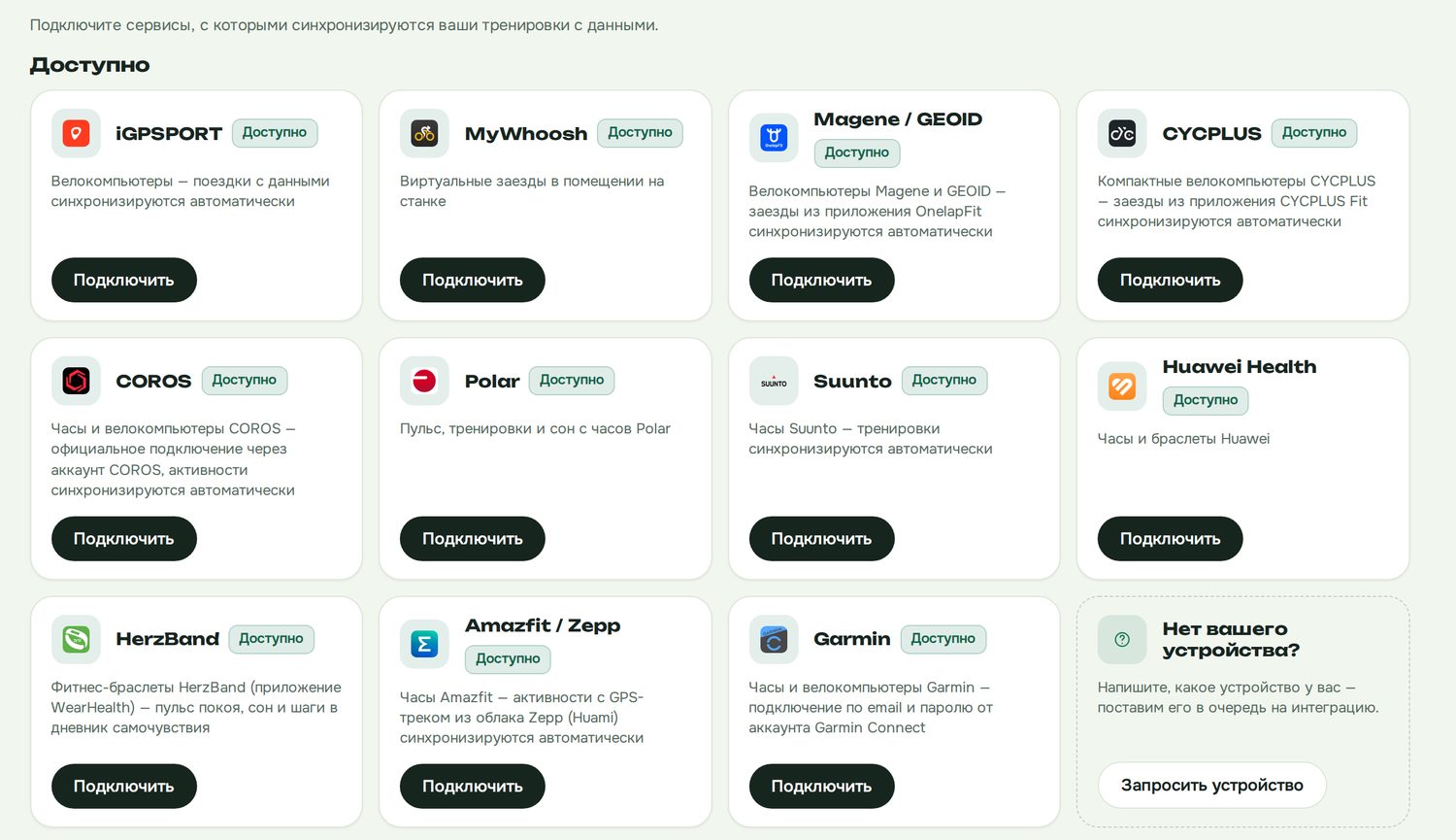Connect Amazfit / Zepp via Подключить
This screenshot has width=1456, height=840.
[x=473, y=786]
